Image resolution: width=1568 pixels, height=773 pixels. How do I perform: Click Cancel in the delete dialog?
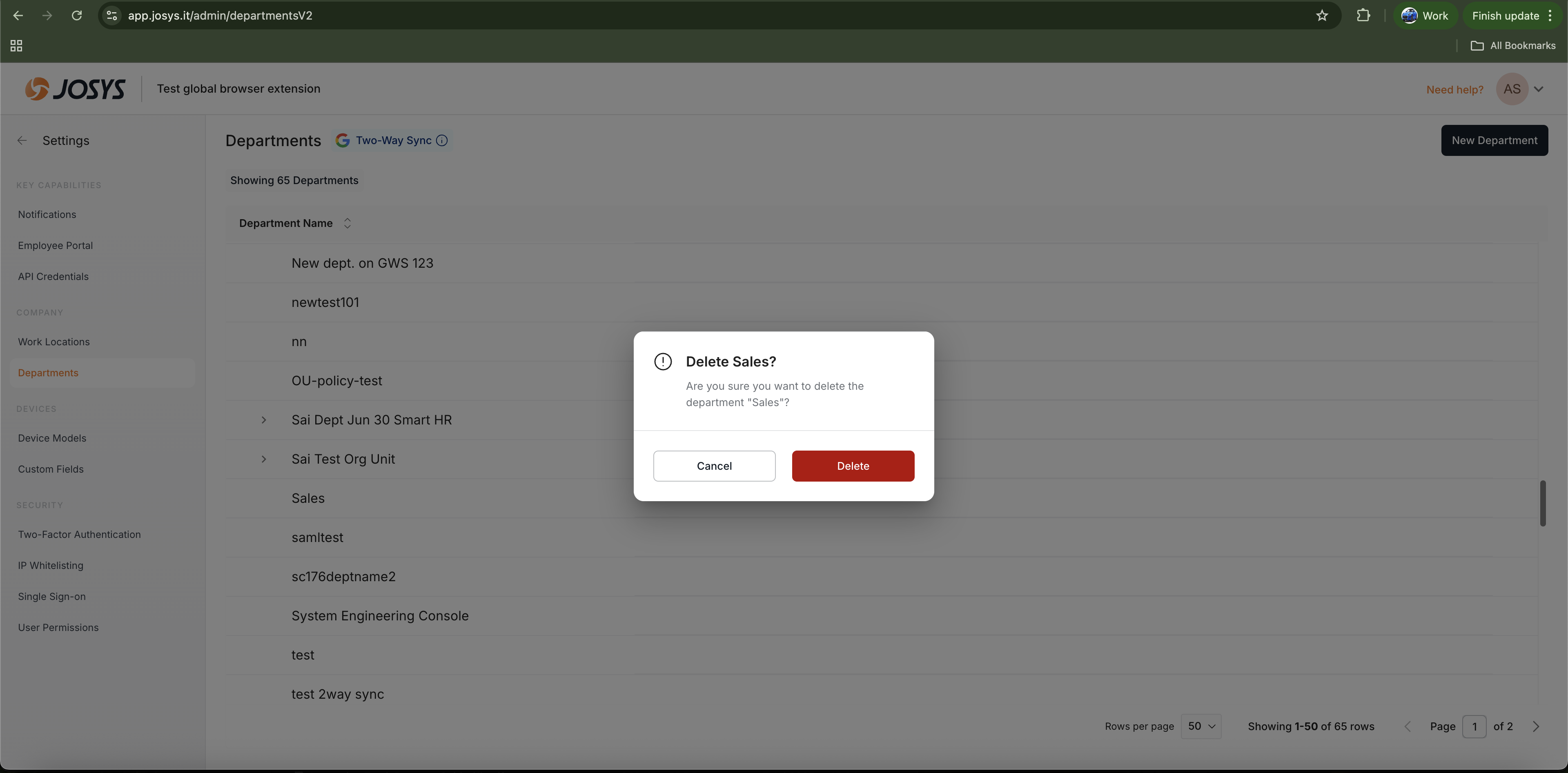[714, 466]
